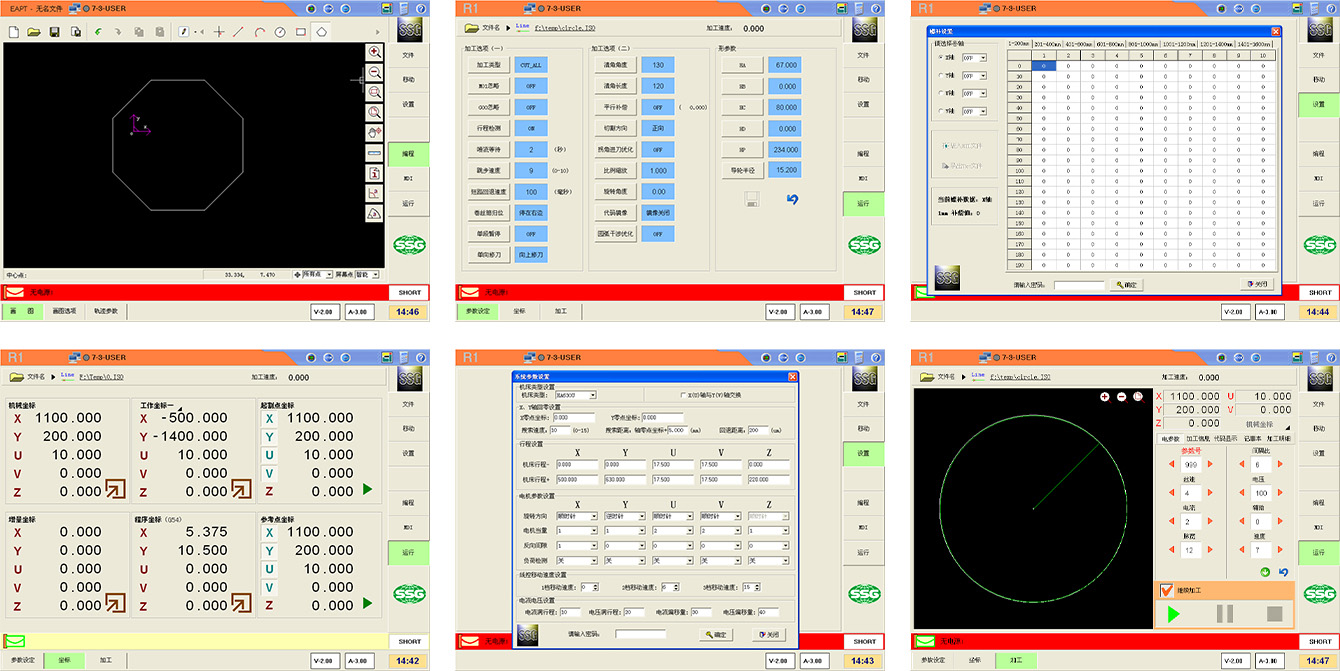Click the blue undo arrow in 加工选项 window
This screenshot has height=671, width=1340.
(793, 199)
